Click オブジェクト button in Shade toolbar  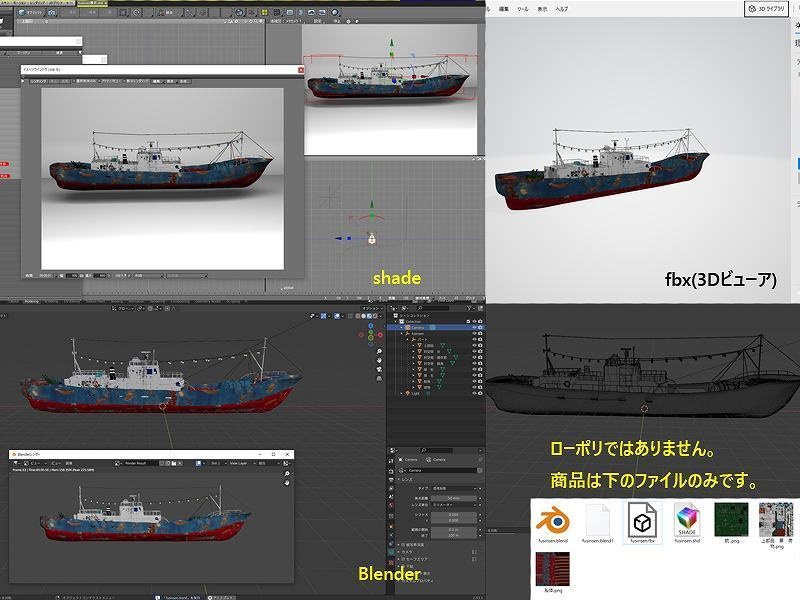pyautogui.click(x=31, y=12)
